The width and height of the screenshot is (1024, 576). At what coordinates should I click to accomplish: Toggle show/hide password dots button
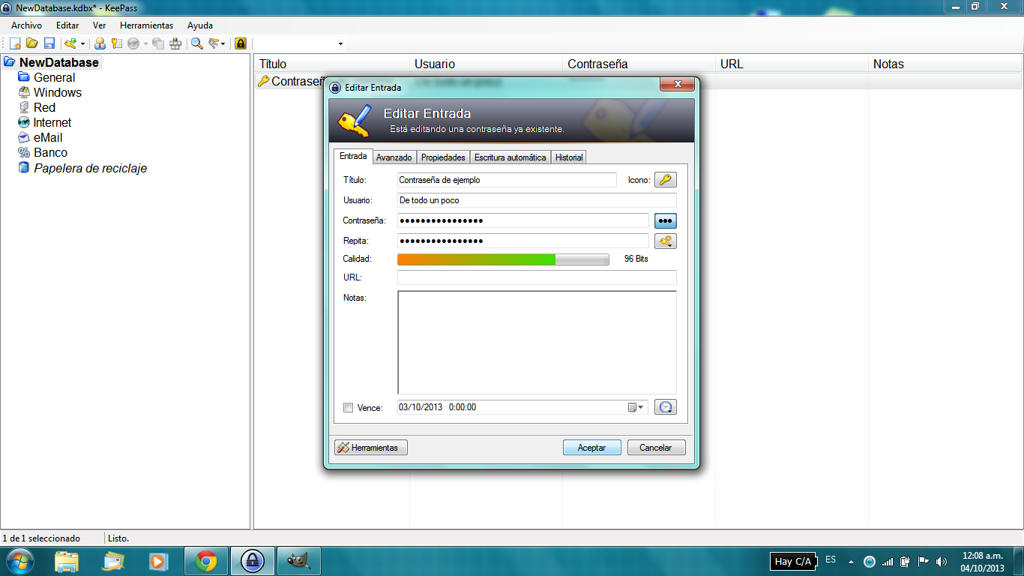(665, 221)
